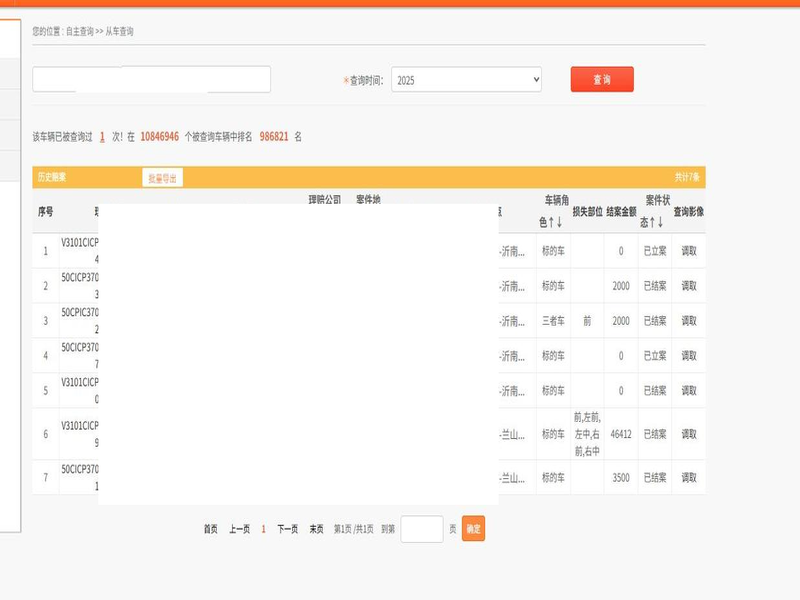Click 调取 in row 1
800x600 pixels.
point(689,251)
